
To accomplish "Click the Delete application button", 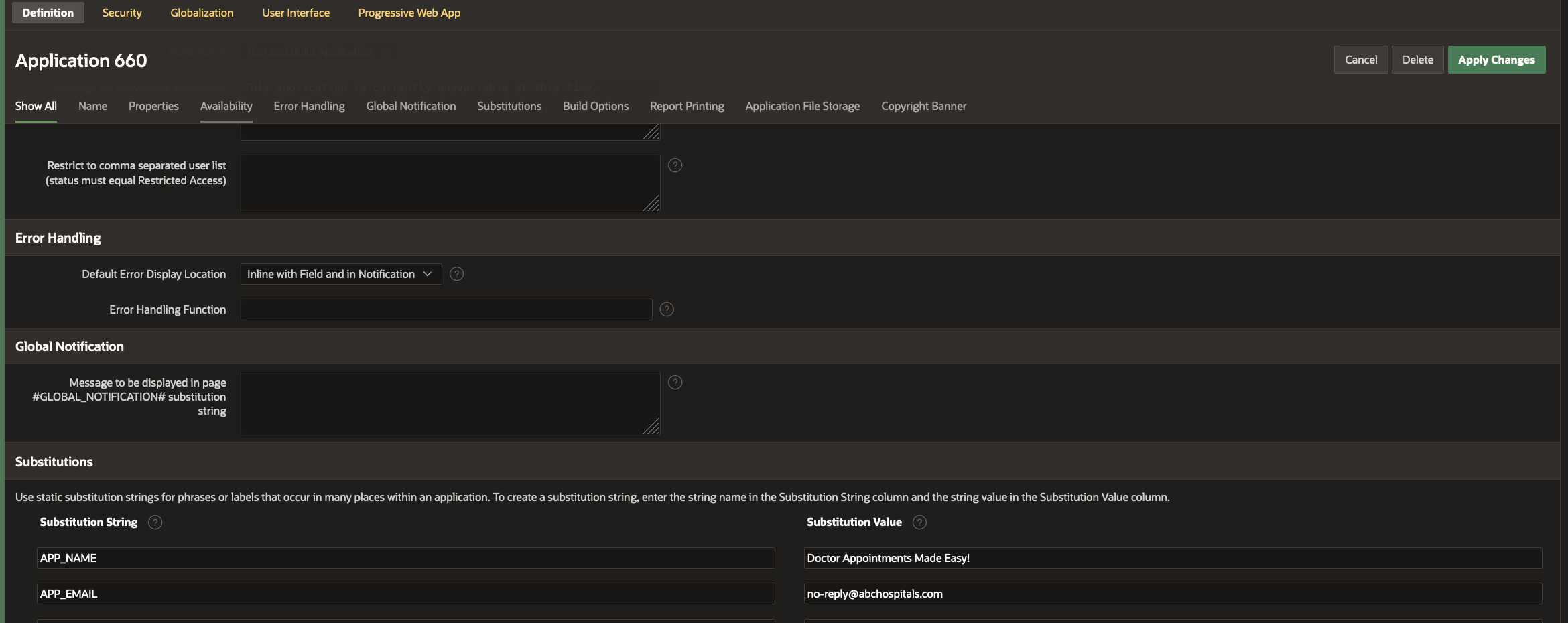I will pyautogui.click(x=1417, y=60).
